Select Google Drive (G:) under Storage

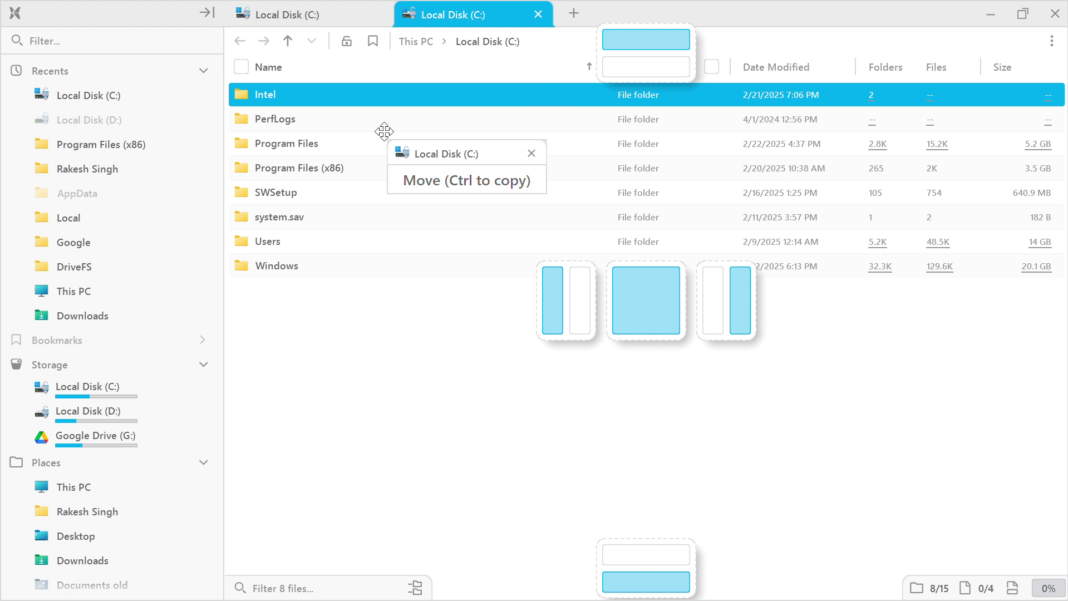(95, 436)
